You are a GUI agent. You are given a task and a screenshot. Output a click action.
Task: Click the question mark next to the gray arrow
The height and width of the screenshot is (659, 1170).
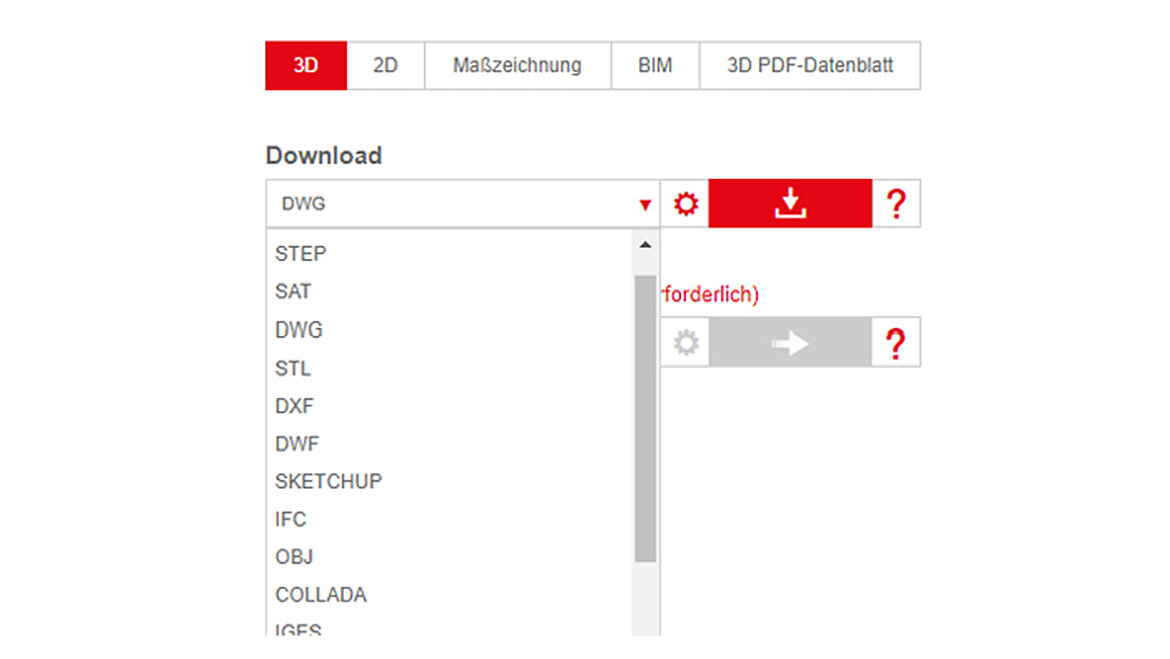click(896, 341)
